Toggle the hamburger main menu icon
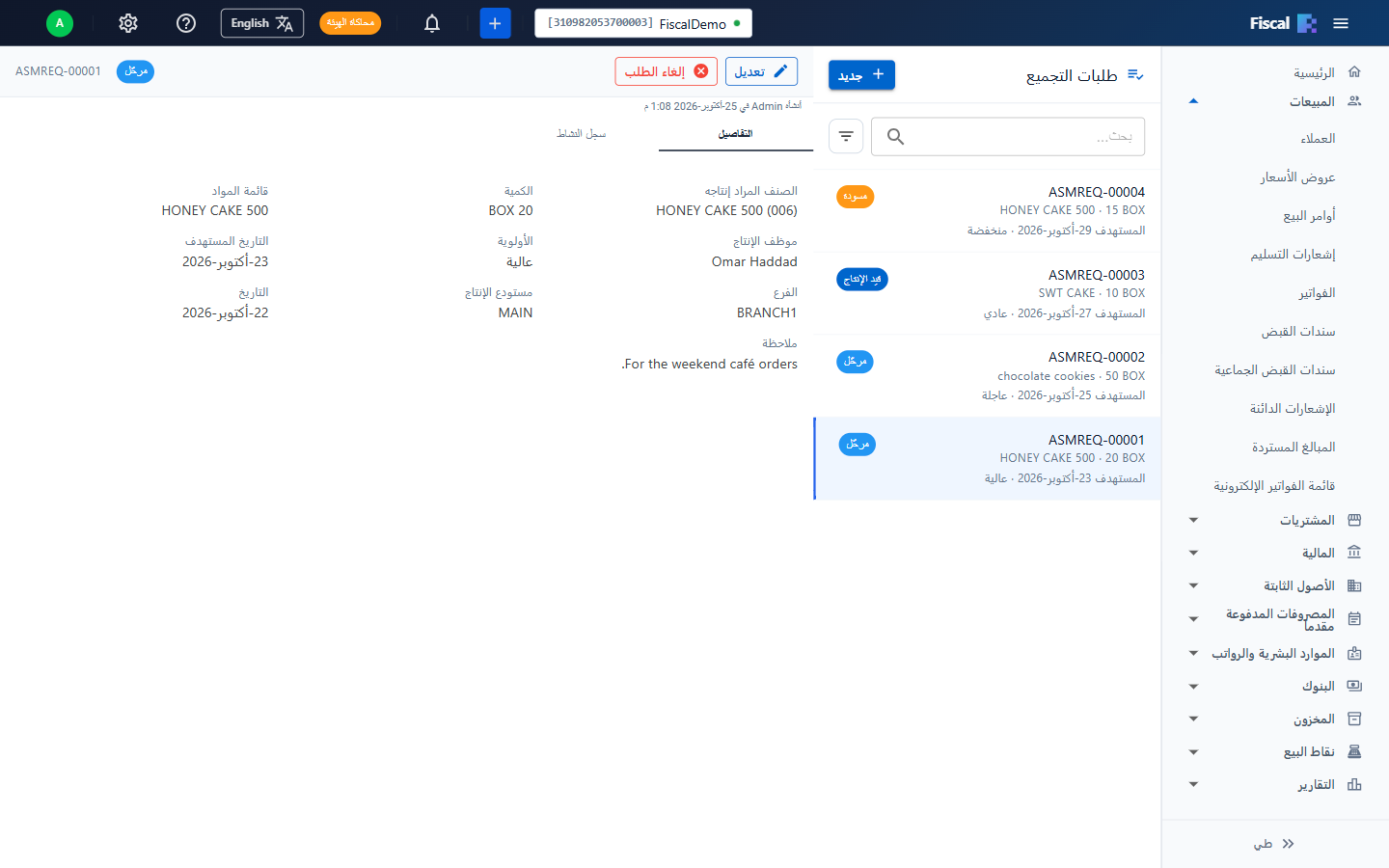 [x=1341, y=23]
